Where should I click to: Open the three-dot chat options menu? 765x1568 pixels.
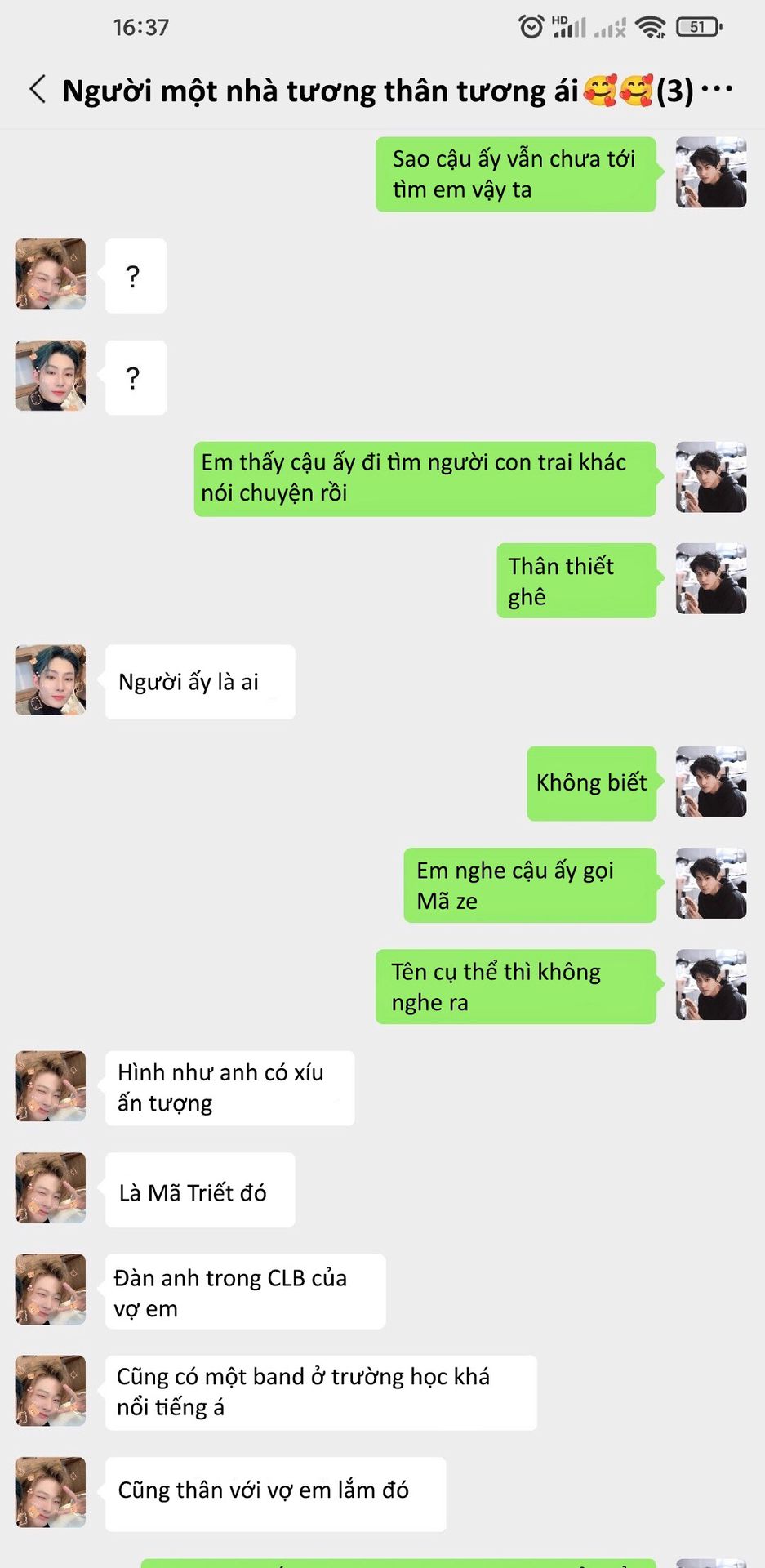coord(717,88)
